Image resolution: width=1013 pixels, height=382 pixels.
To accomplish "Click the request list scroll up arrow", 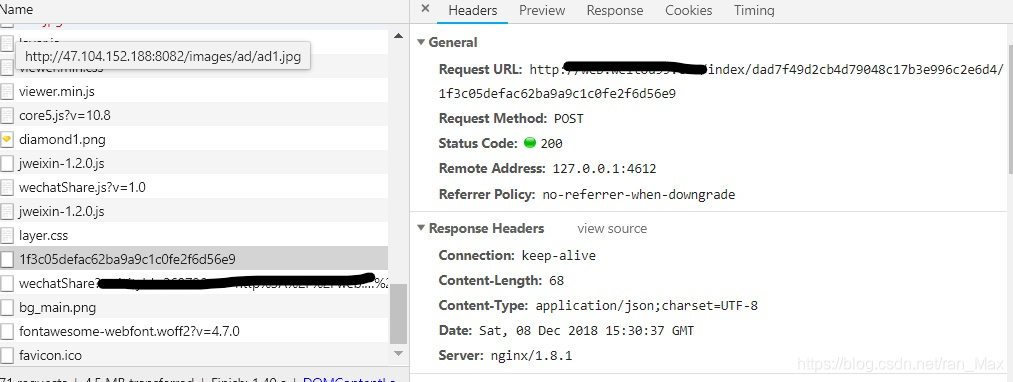I will (x=398, y=36).
